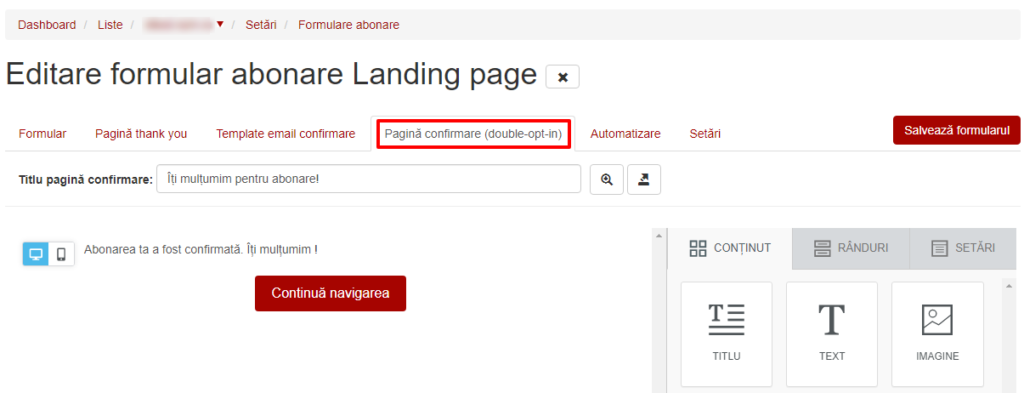Open the blurred list name dropdown arrow

(x=220, y=24)
